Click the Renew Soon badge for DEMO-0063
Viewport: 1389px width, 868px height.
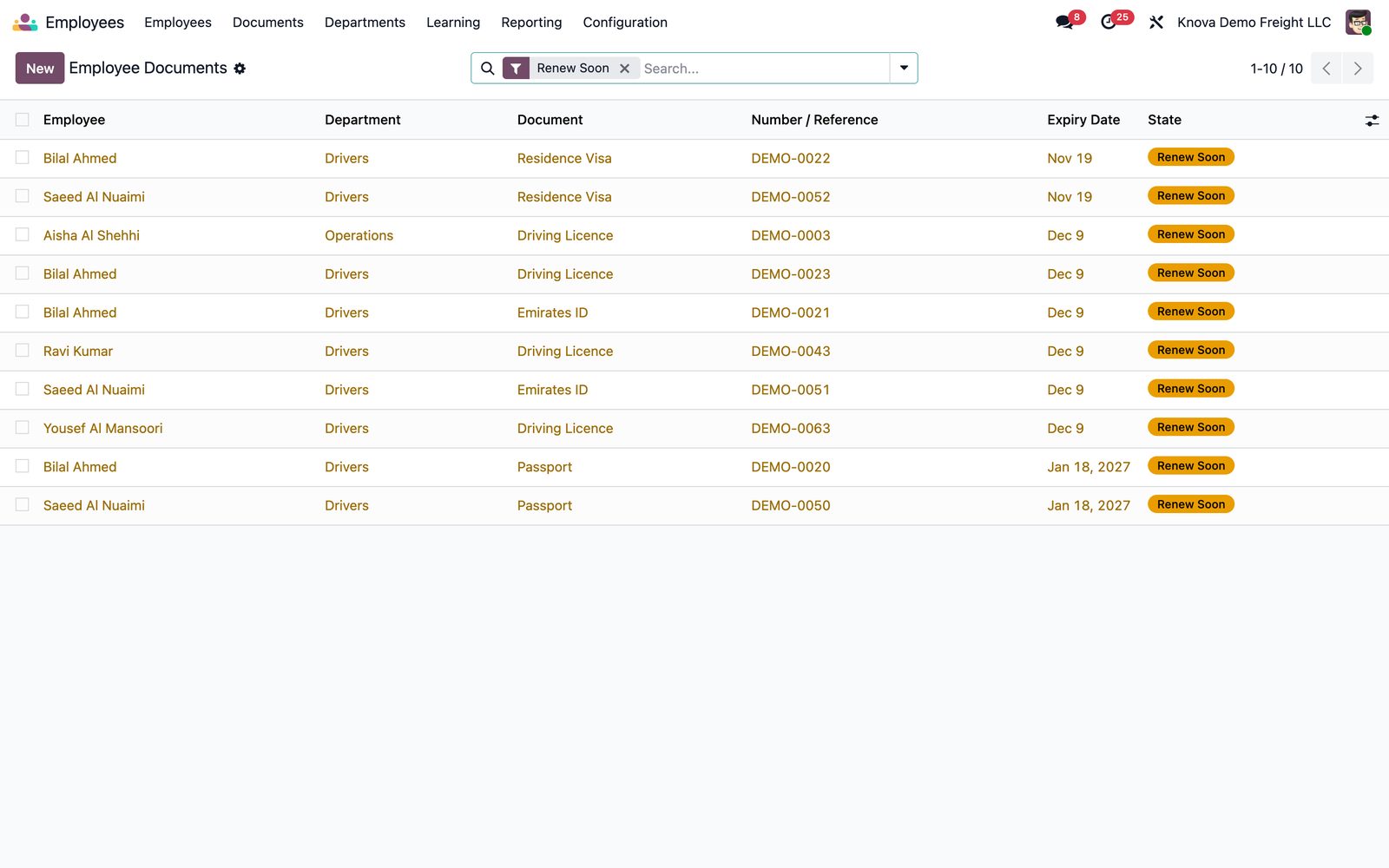click(1191, 427)
